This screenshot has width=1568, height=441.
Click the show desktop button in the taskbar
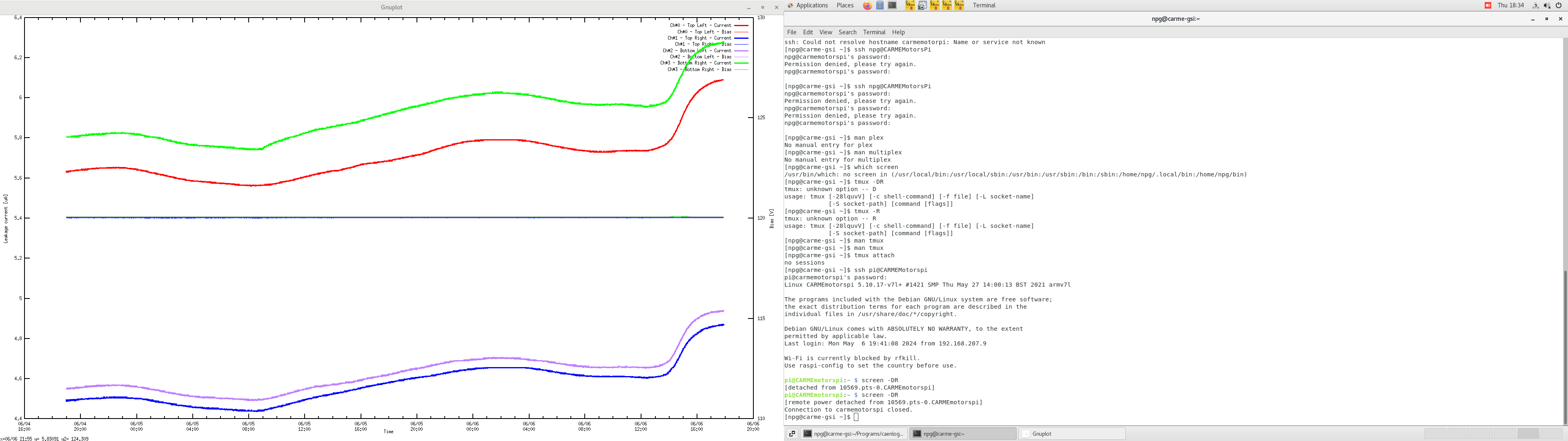pos(792,434)
